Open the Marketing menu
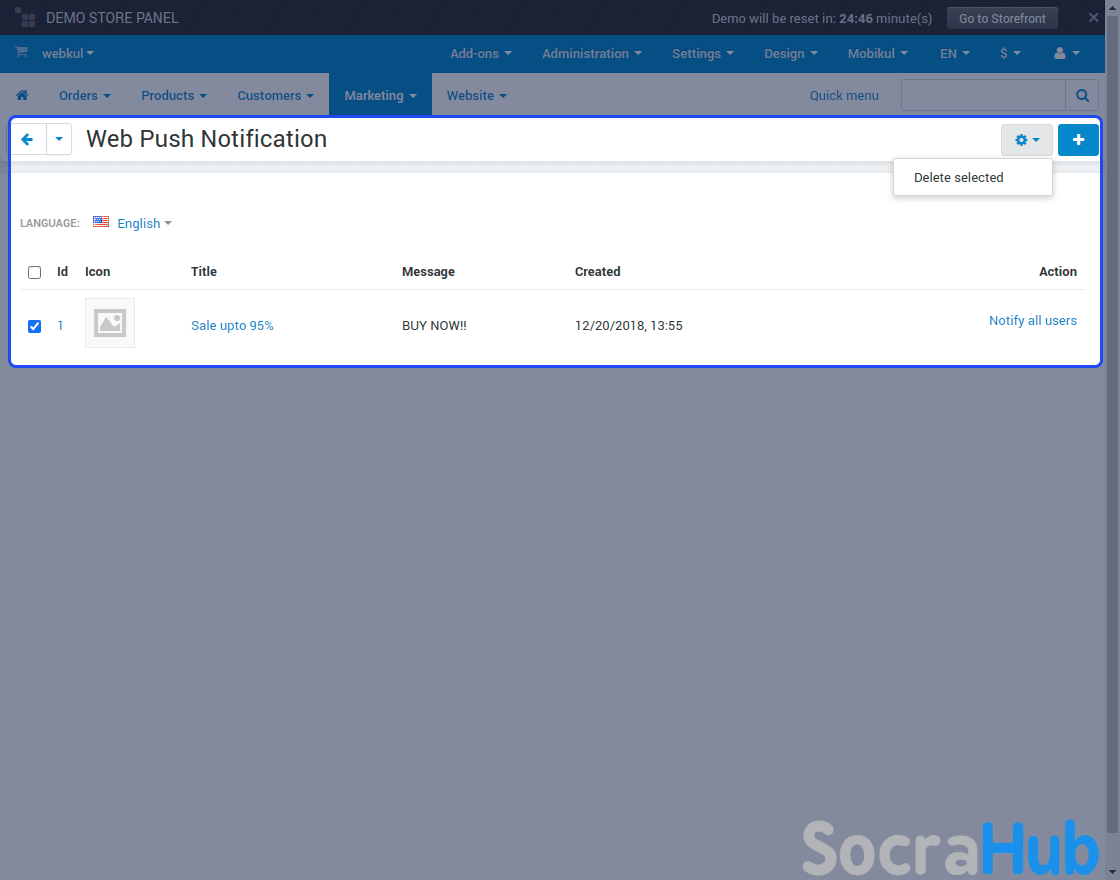The image size is (1120, 880). (380, 96)
